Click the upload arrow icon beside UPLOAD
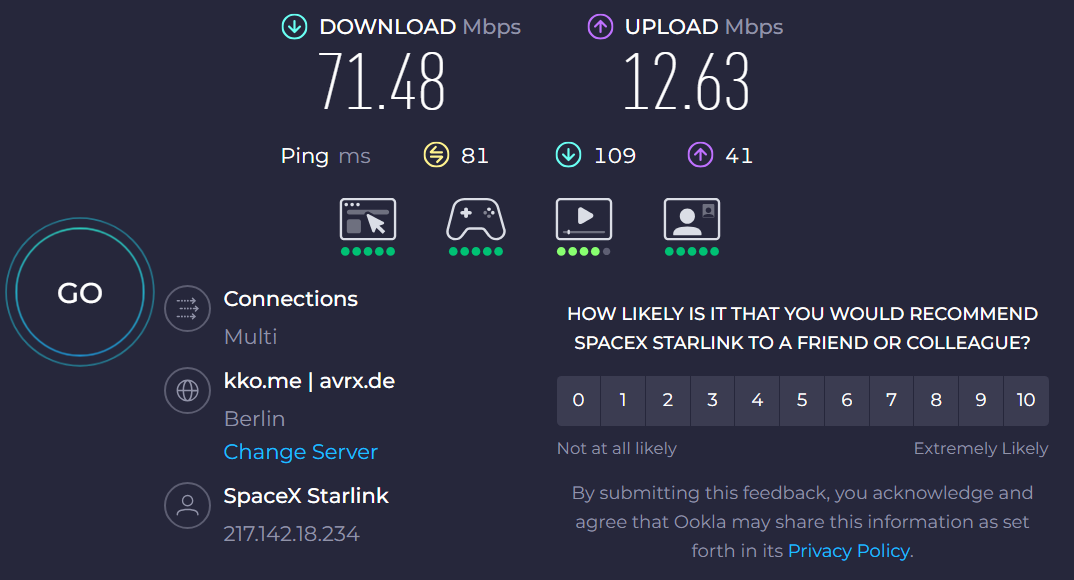This screenshot has width=1074, height=580. pos(600,27)
